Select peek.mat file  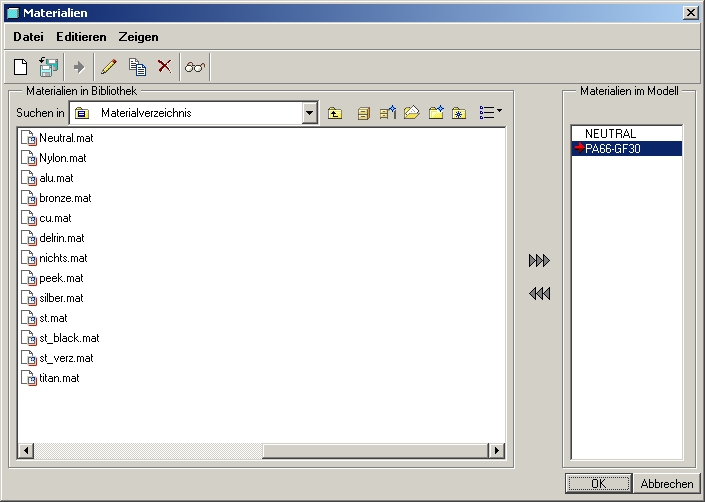(52, 278)
